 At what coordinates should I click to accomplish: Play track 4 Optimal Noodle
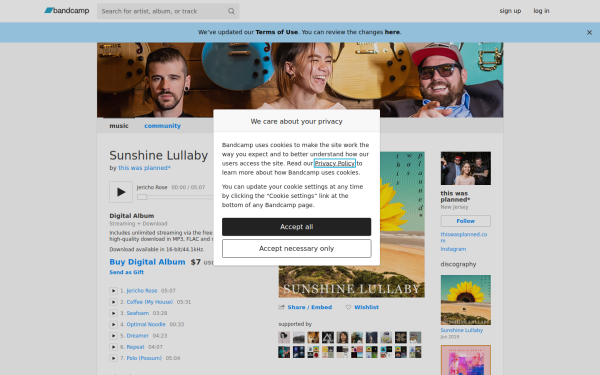[113, 324]
